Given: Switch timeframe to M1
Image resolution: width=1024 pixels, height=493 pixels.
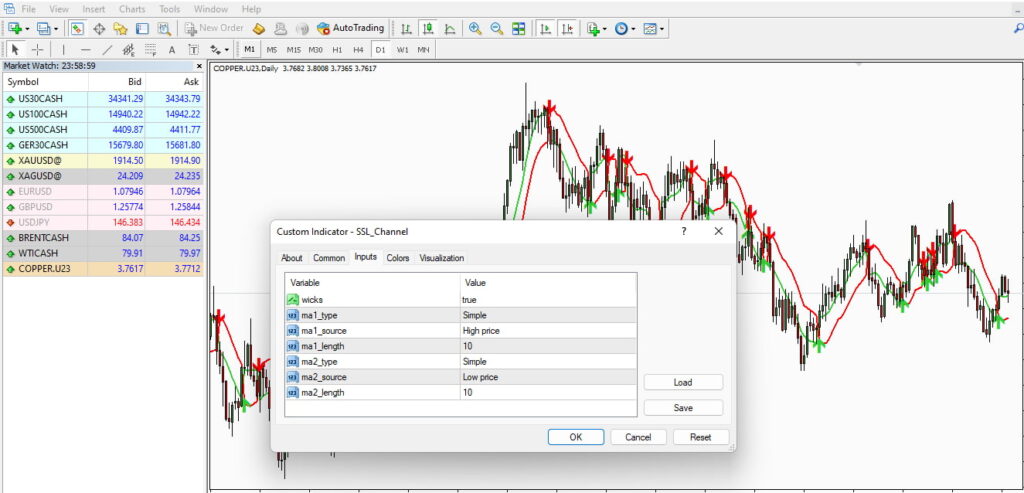Looking at the screenshot, I should (x=250, y=50).
